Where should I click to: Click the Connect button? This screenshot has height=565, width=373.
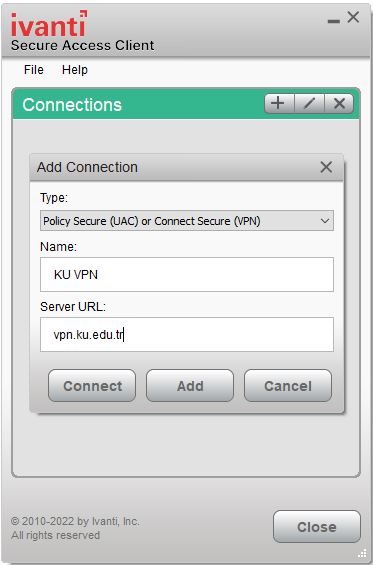(x=92, y=386)
